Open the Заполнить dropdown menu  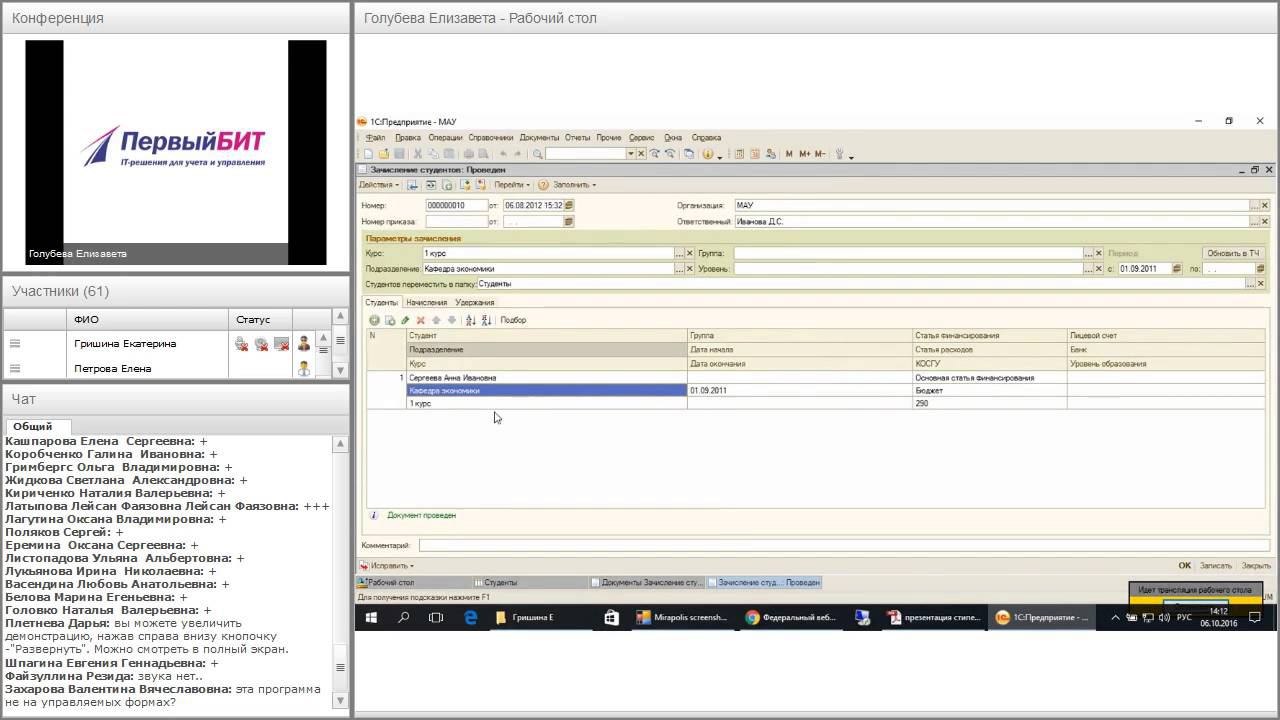[x=574, y=185]
